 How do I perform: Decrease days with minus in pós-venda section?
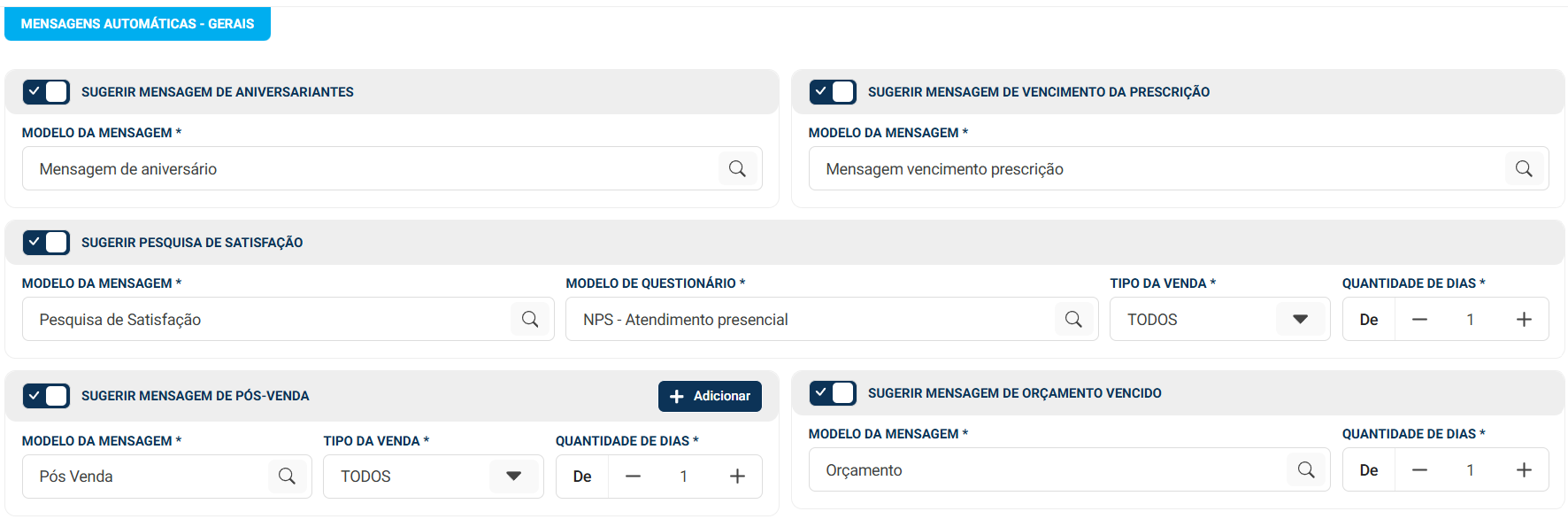[633, 477]
